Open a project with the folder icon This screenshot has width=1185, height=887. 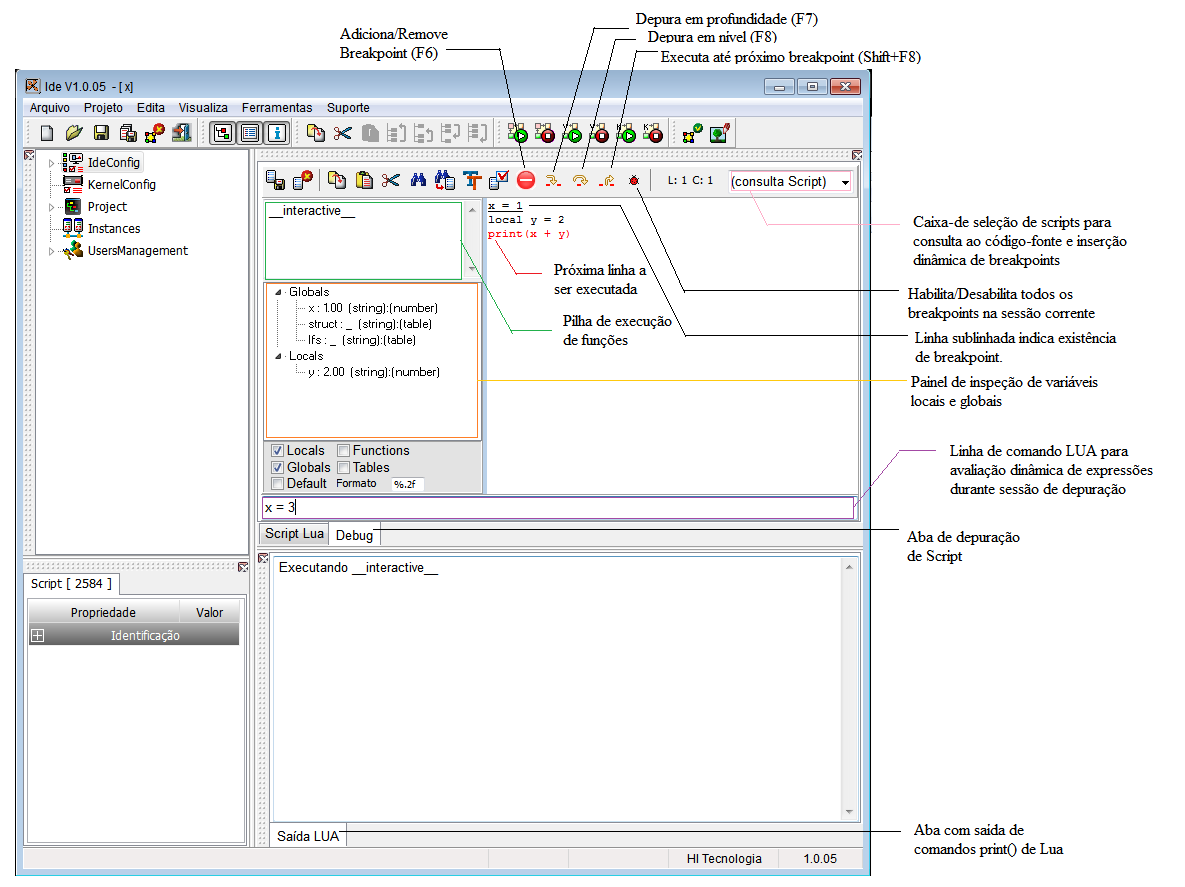[x=74, y=134]
